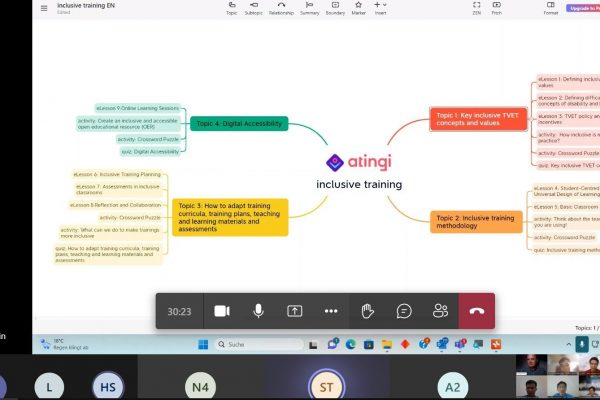Screen dimensions: 600x400
Task: Click the Topic tool in toolbar
Action: [232, 7]
